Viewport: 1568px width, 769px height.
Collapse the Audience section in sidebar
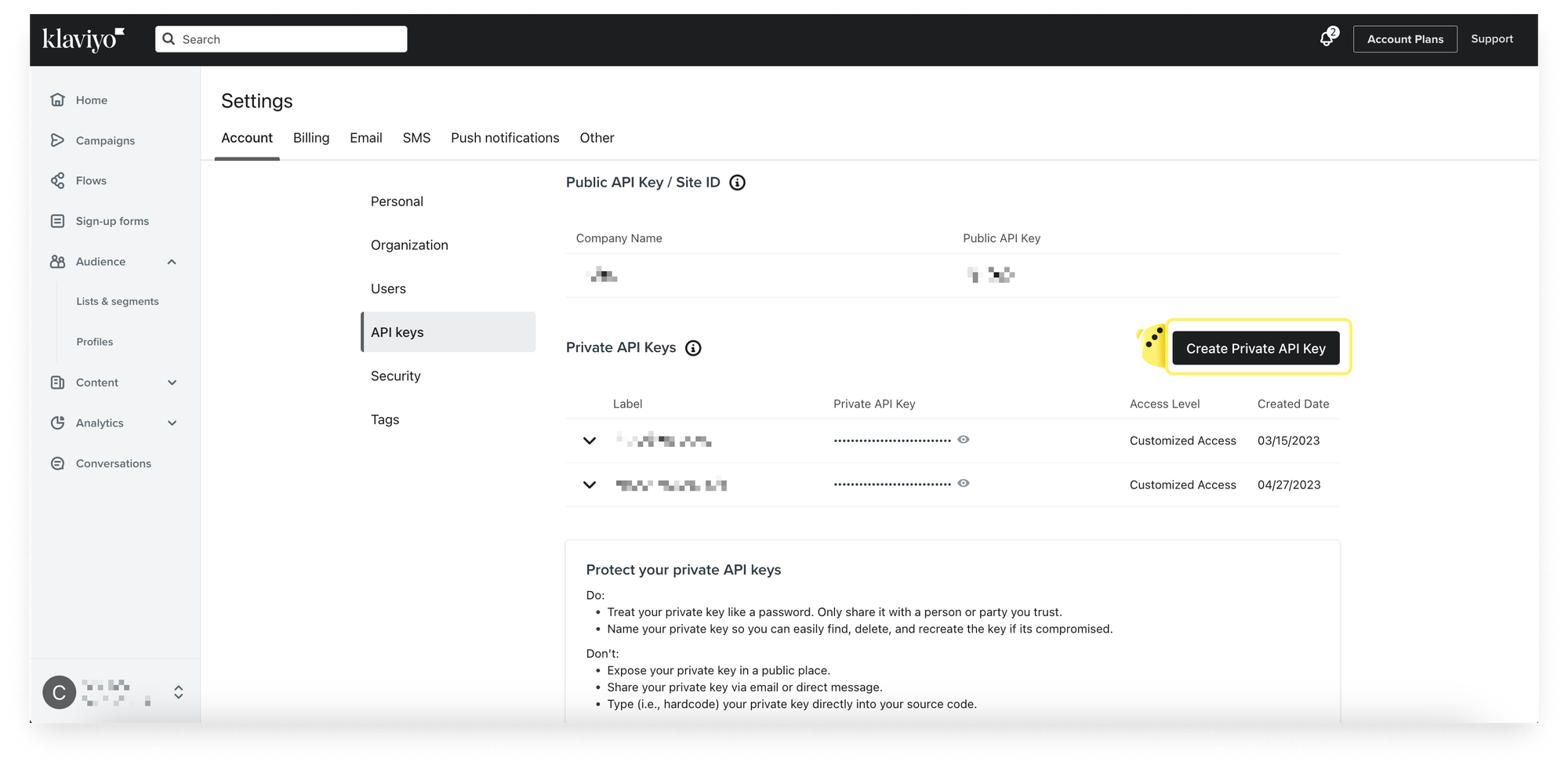[172, 262]
